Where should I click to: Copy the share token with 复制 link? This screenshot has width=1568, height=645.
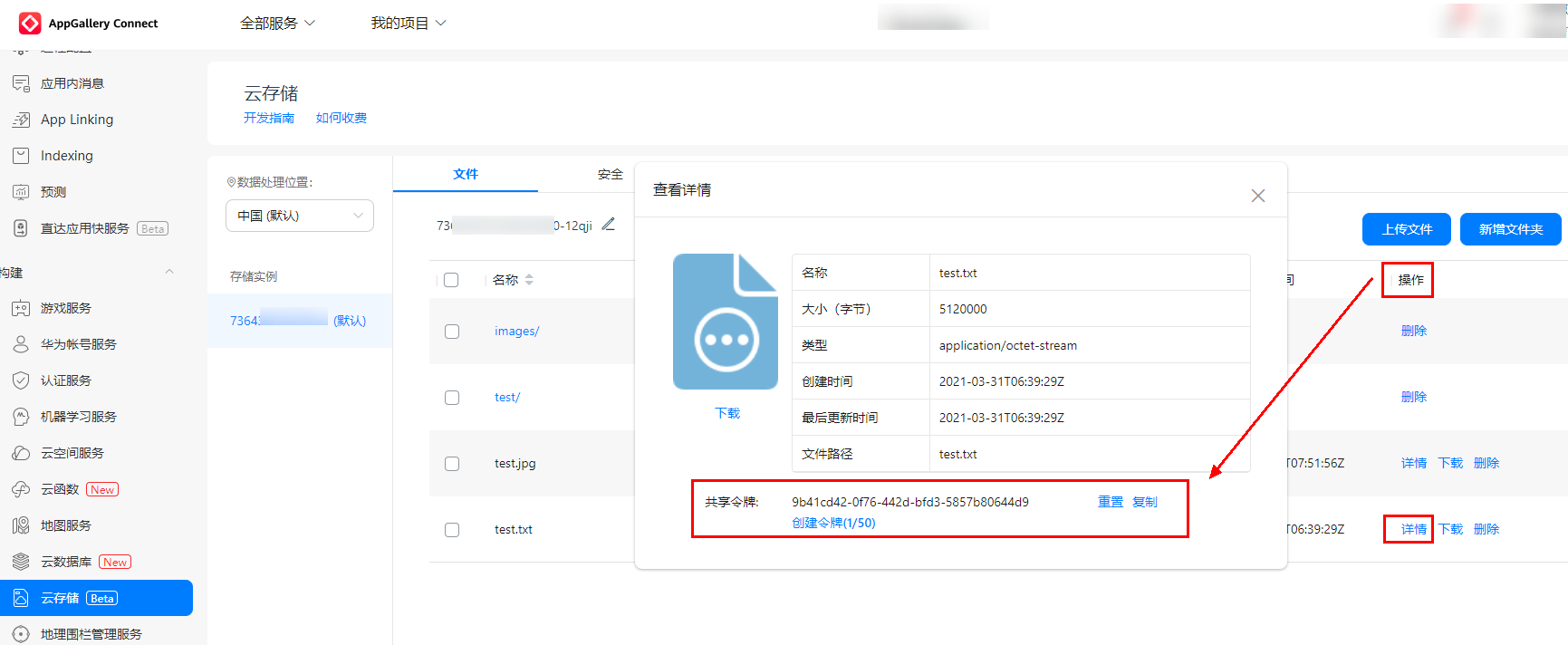pyautogui.click(x=1144, y=502)
